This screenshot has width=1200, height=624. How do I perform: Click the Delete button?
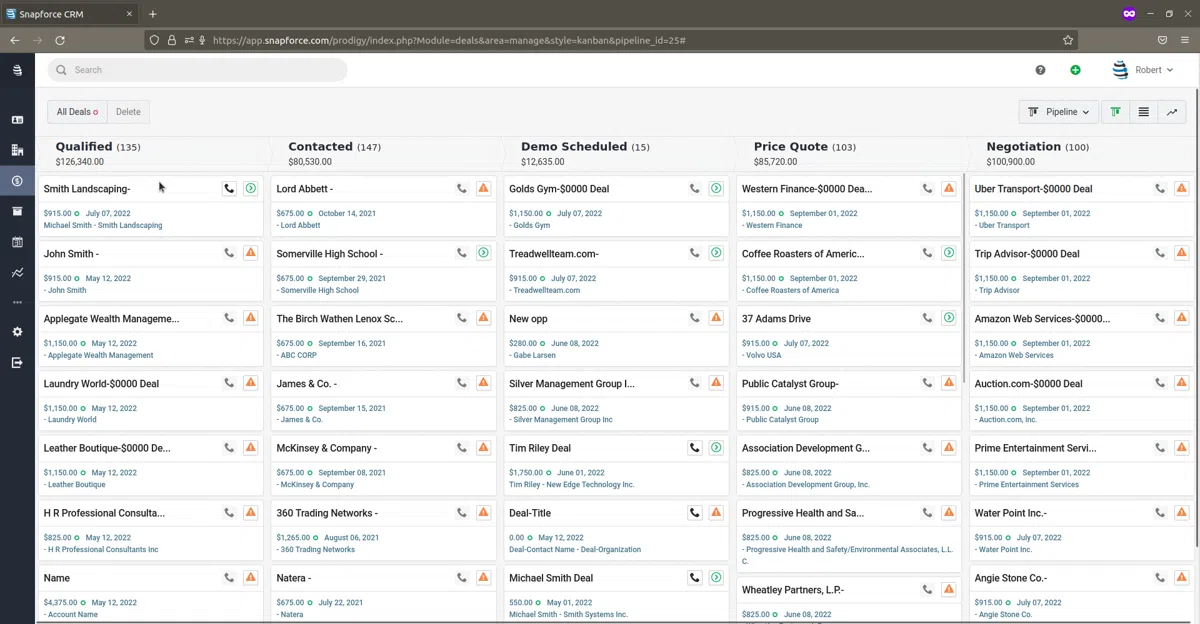(x=128, y=112)
